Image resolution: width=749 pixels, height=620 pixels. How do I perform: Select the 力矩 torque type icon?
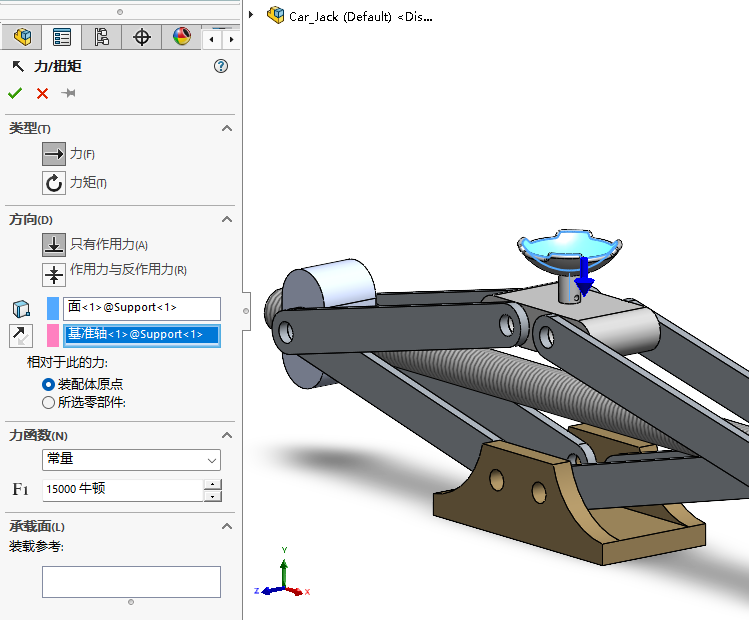coord(53,183)
